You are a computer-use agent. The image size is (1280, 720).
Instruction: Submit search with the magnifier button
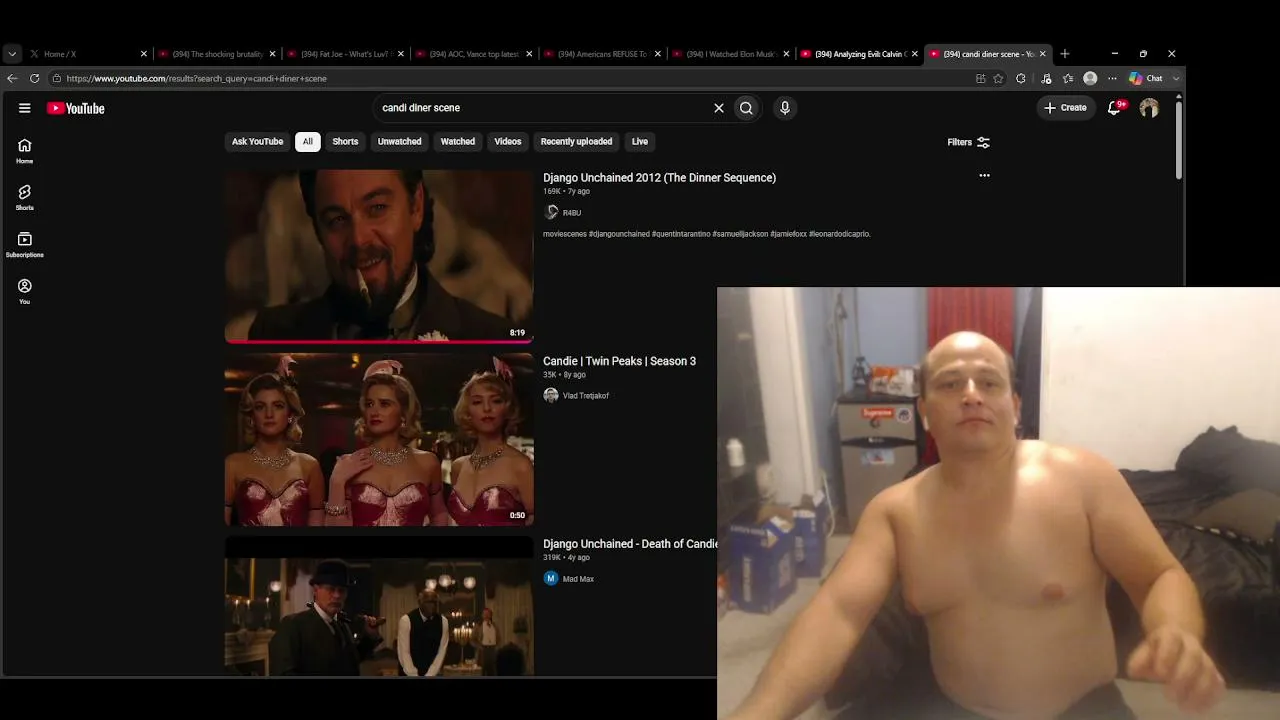tap(746, 108)
